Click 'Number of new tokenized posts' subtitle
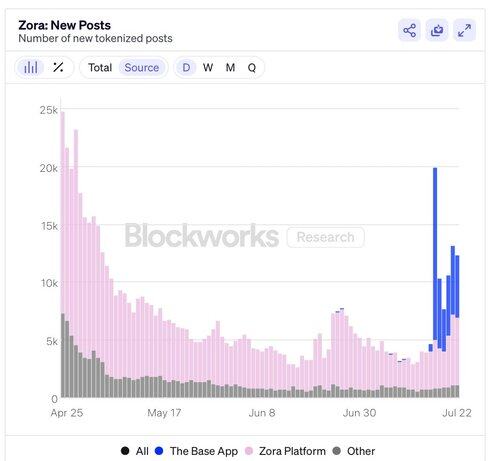Viewport: 500px width, 461px height. pyautogui.click(x=95, y=38)
